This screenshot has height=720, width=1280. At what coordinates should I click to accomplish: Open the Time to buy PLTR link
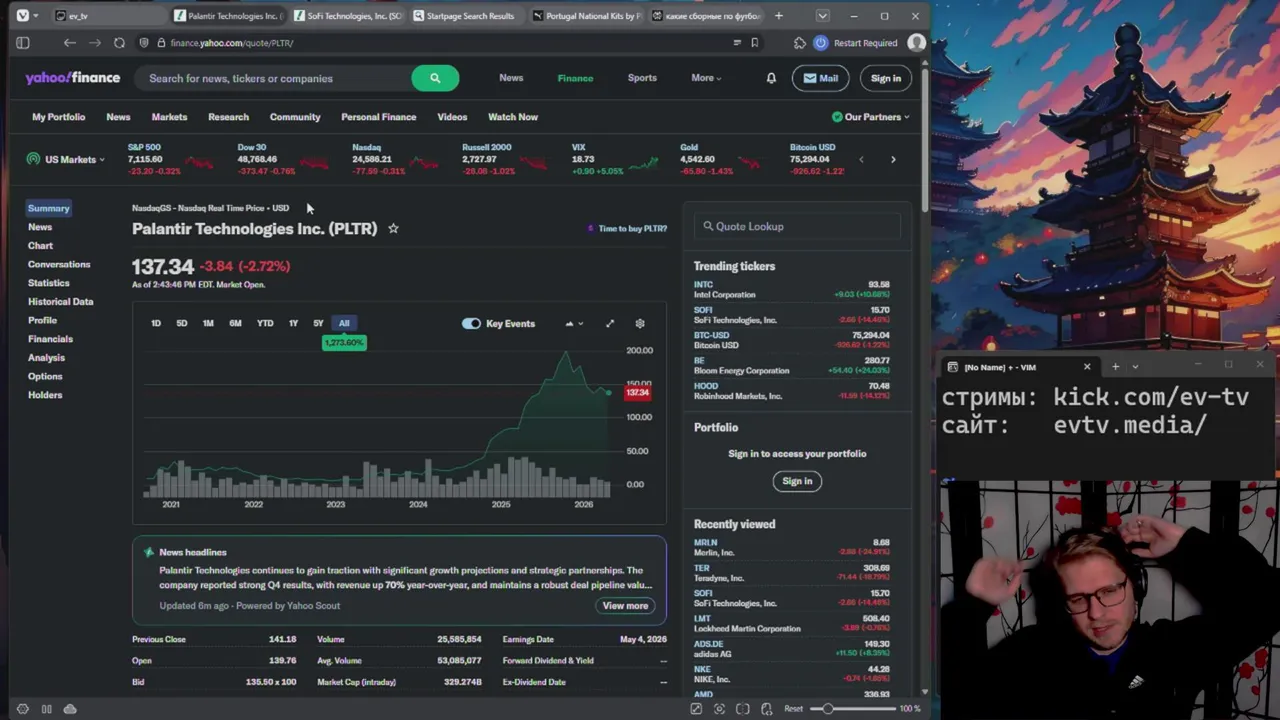(627, 228)
